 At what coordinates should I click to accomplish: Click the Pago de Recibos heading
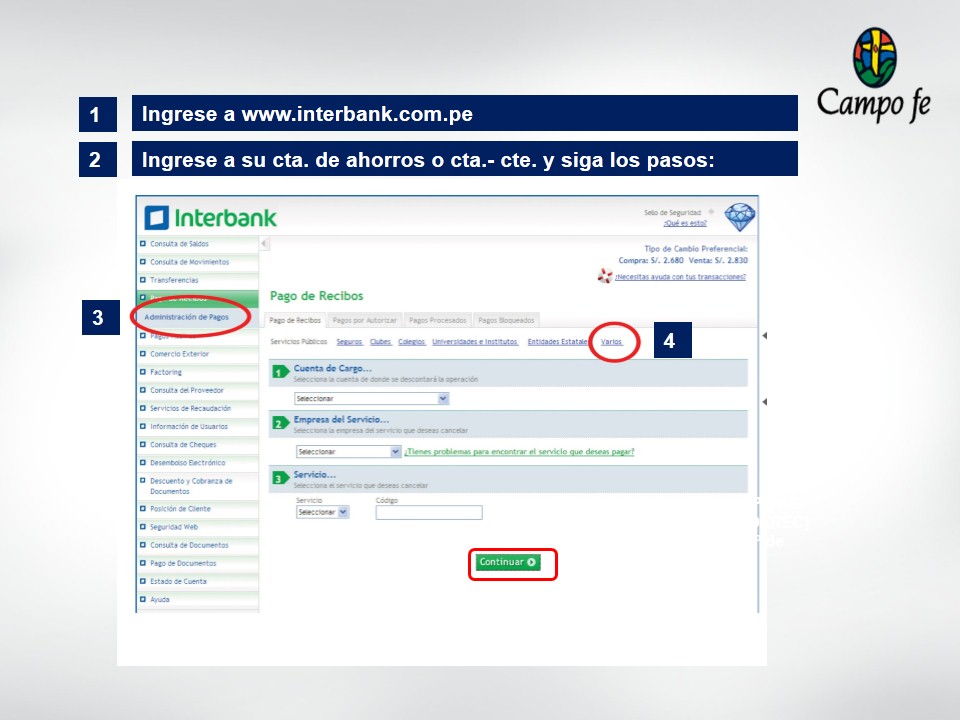pos(317,296)
